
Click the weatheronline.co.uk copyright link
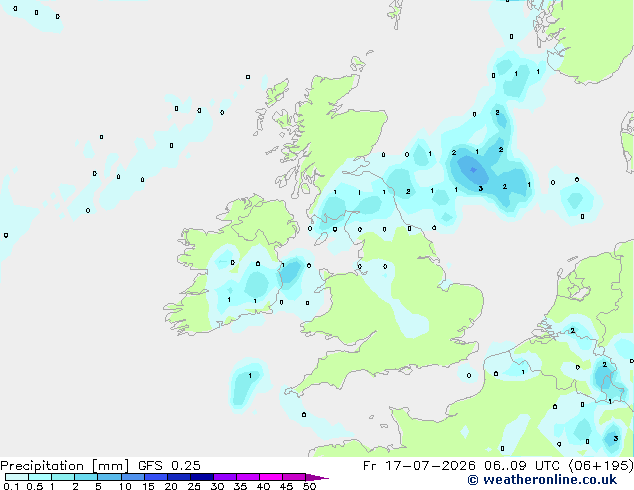542,480
